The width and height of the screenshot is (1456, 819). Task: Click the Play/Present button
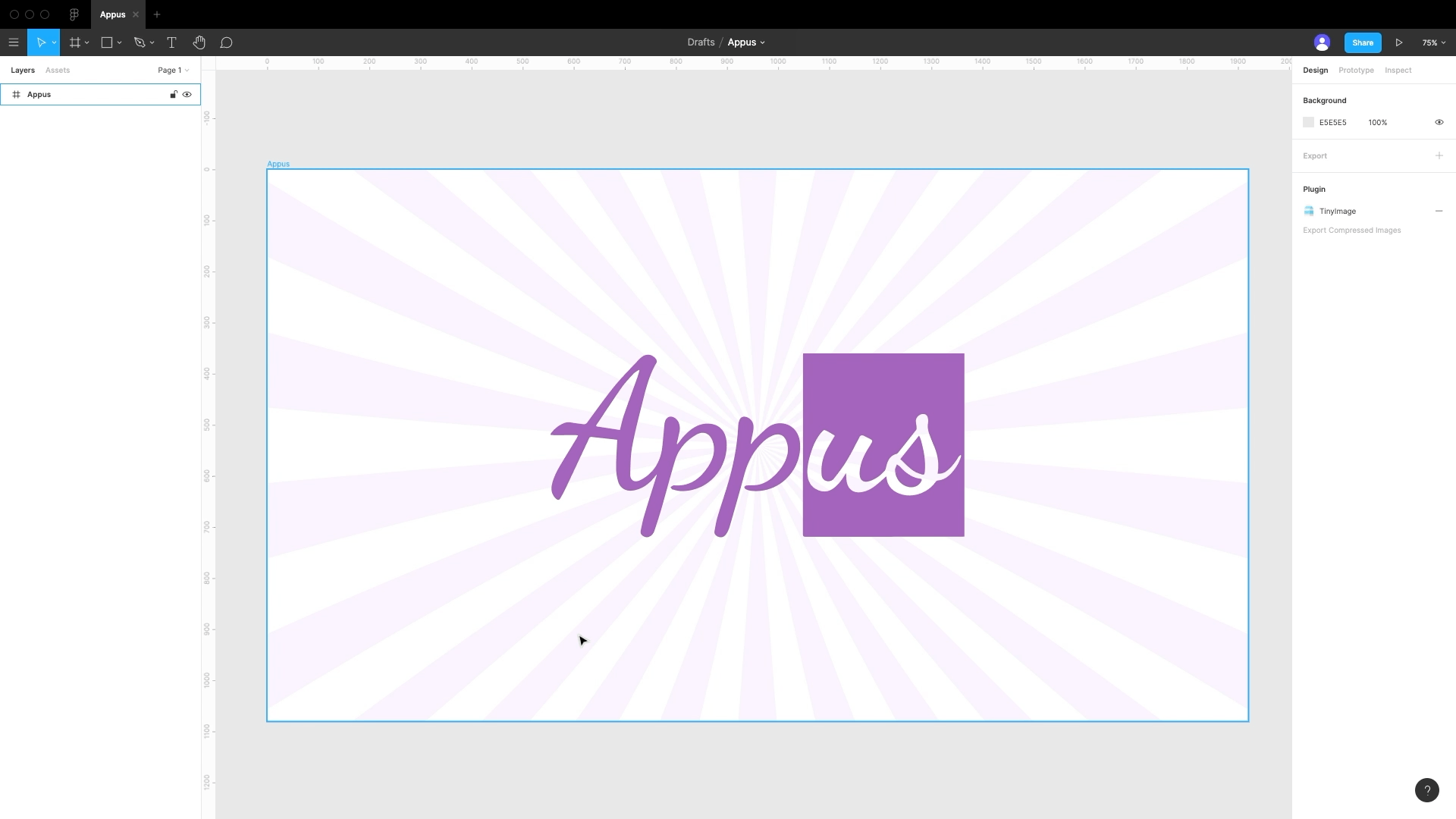(1399, 42)
